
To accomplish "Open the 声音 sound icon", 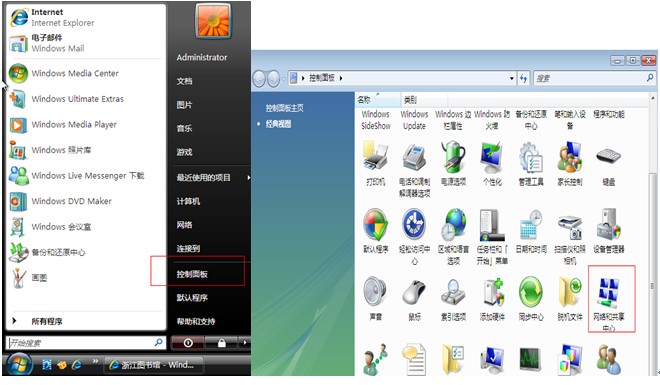I will point(375,298).
